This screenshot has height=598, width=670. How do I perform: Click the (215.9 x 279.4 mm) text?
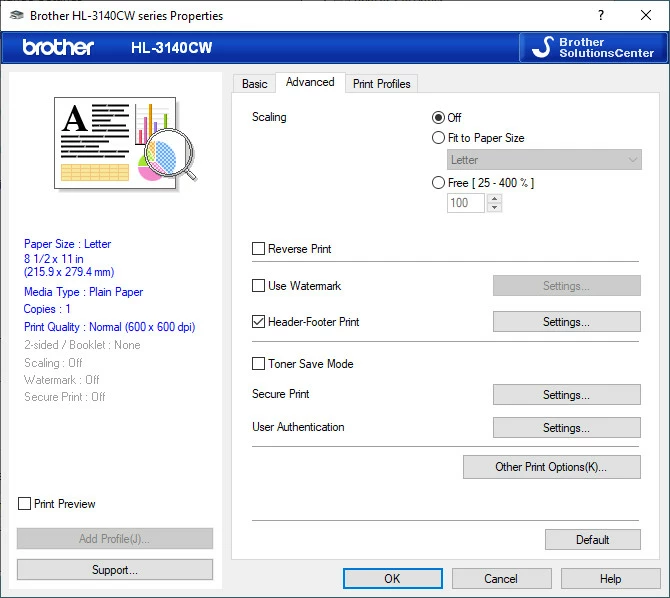point(69,272)
